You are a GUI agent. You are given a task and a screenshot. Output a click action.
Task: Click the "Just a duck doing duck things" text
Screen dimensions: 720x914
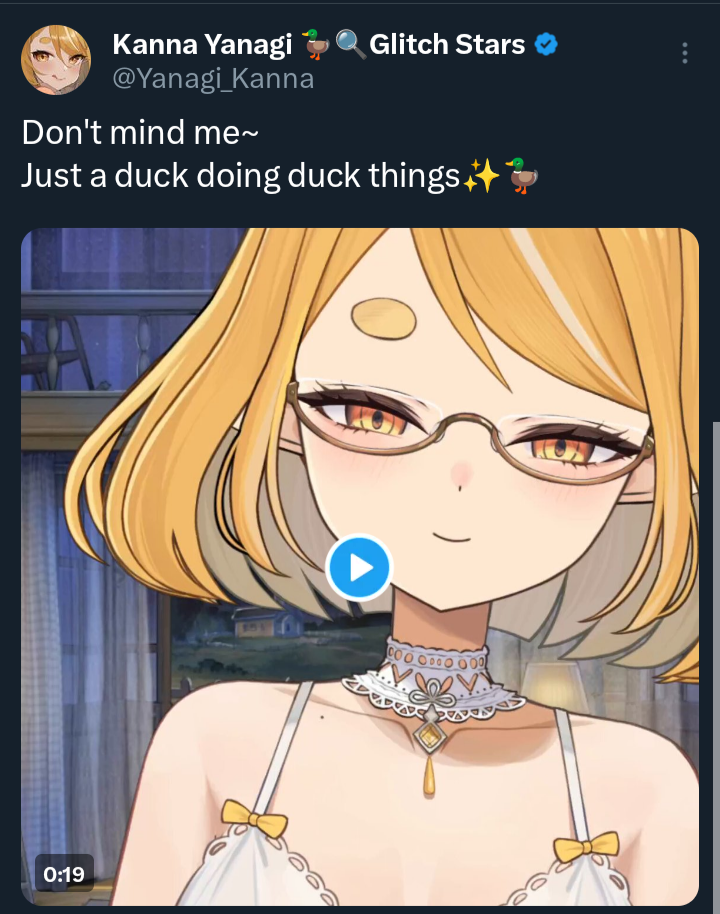coord(241,175)
